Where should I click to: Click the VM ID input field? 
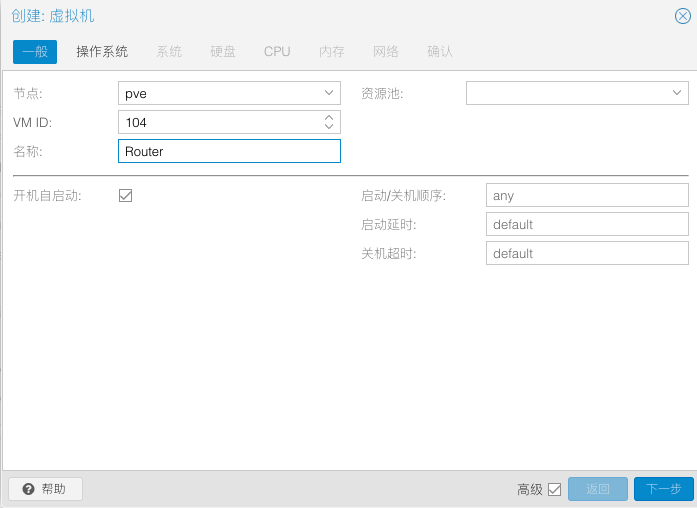click(218, 122)
